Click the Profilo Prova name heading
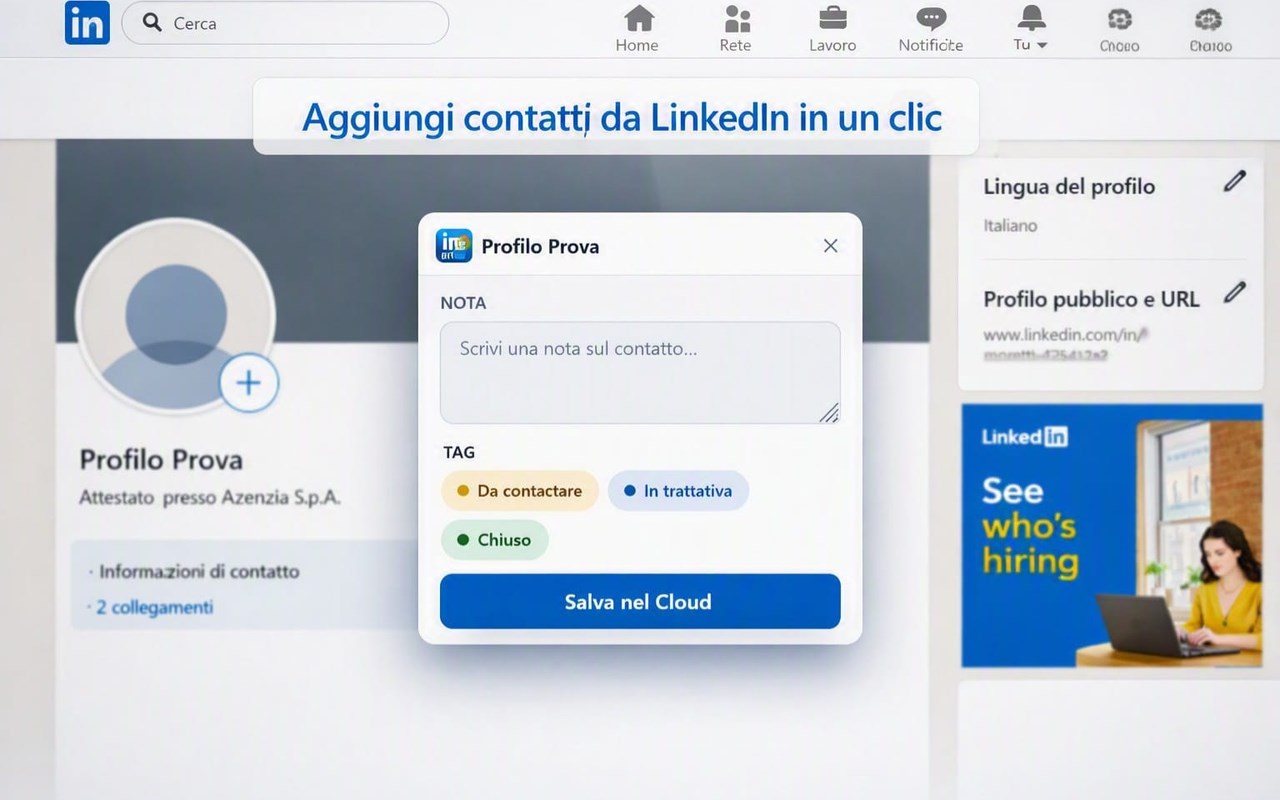Viewport: 1280px width, 800px height. pos(161,460)
